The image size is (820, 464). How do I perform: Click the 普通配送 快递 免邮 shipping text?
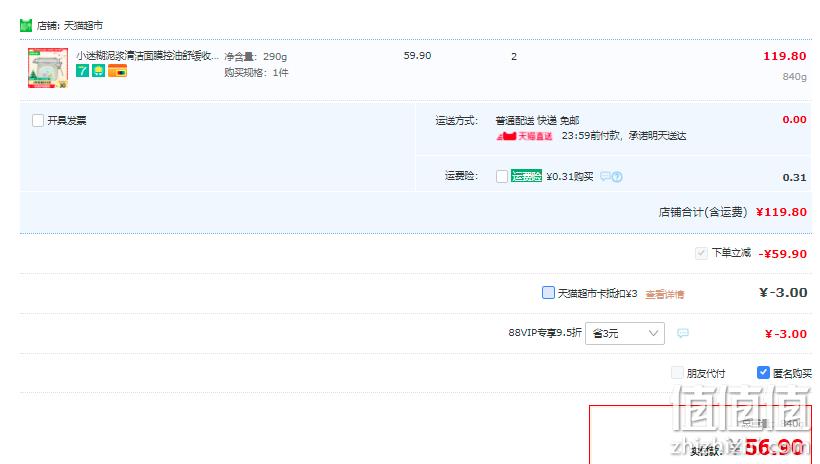538,121
